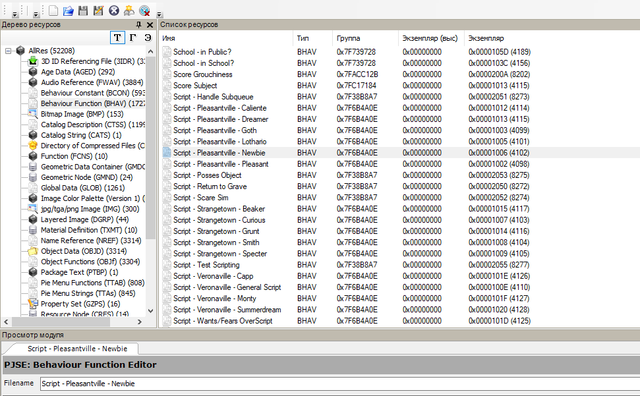Open a package with the blue folder icon
640x396 pixels.
tap(68, 11)
